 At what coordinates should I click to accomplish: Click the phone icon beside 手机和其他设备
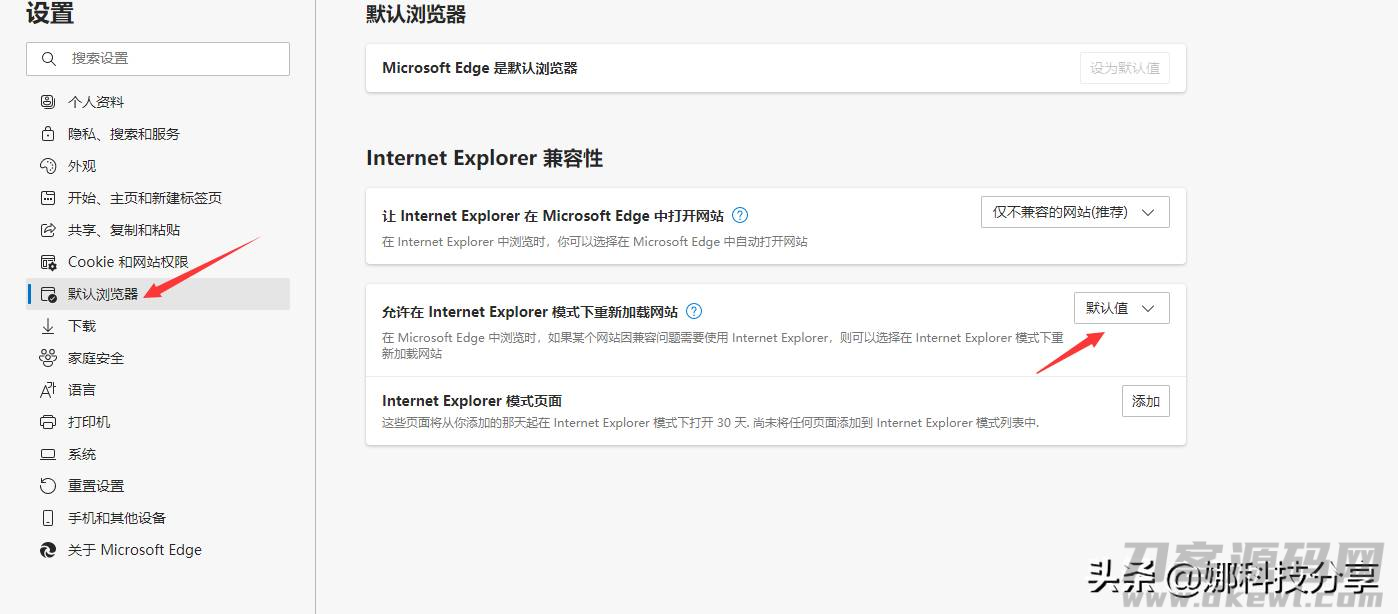[48, 518]
